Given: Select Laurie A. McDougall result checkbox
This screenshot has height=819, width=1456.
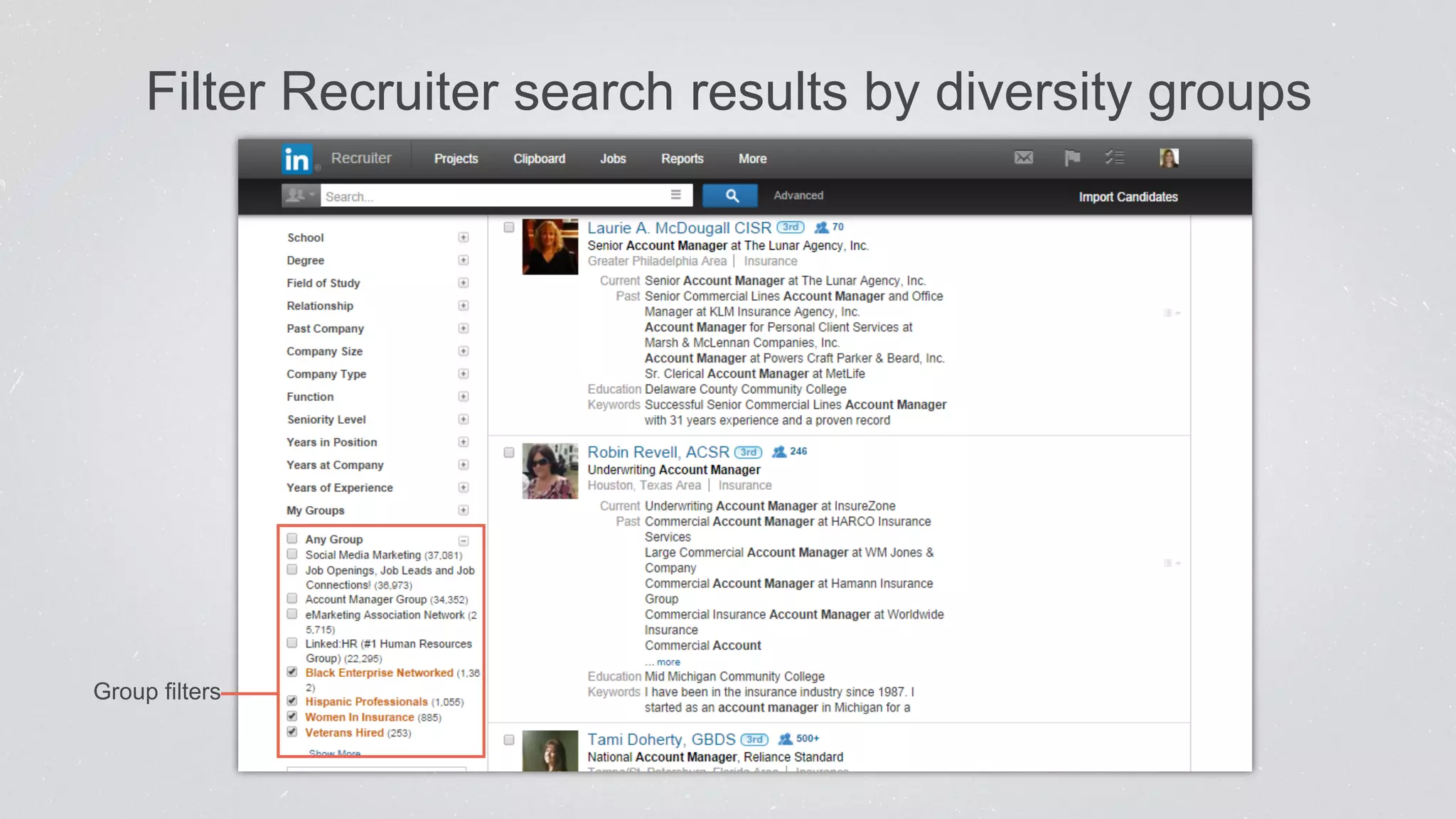Looking at the screenshot, I should (509, 227).
